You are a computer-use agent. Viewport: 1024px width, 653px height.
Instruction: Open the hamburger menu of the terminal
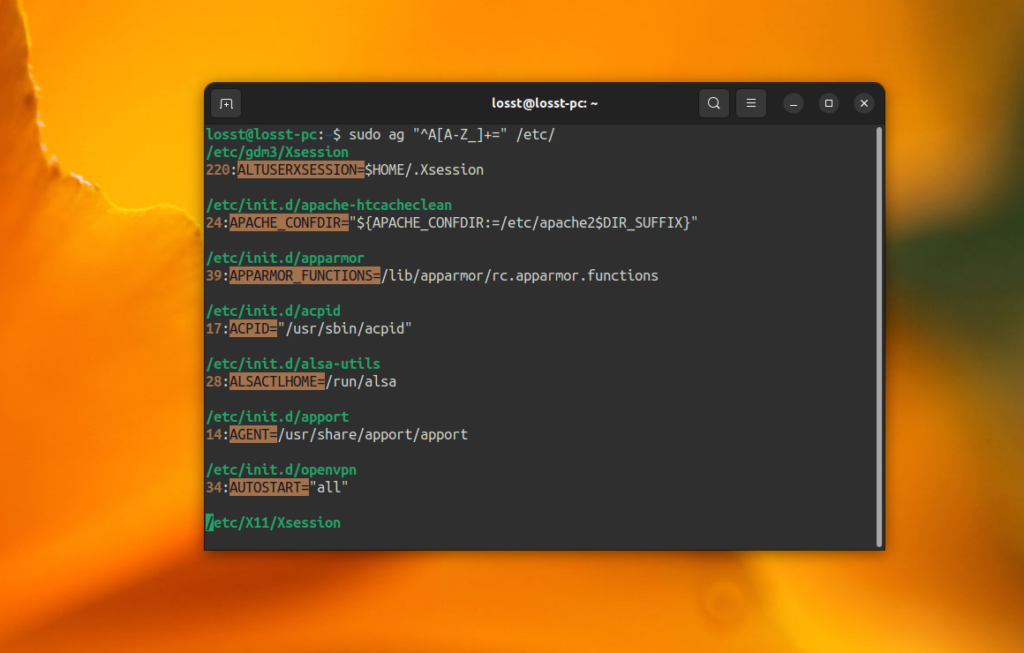(x=749, y=103)
